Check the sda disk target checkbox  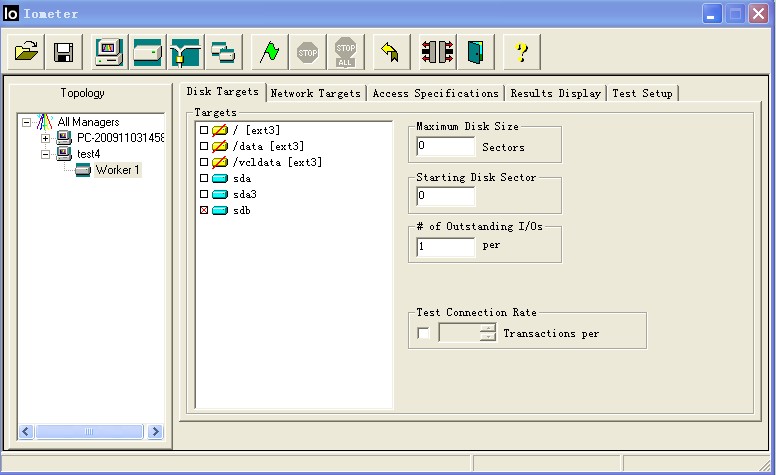(205, 178)
